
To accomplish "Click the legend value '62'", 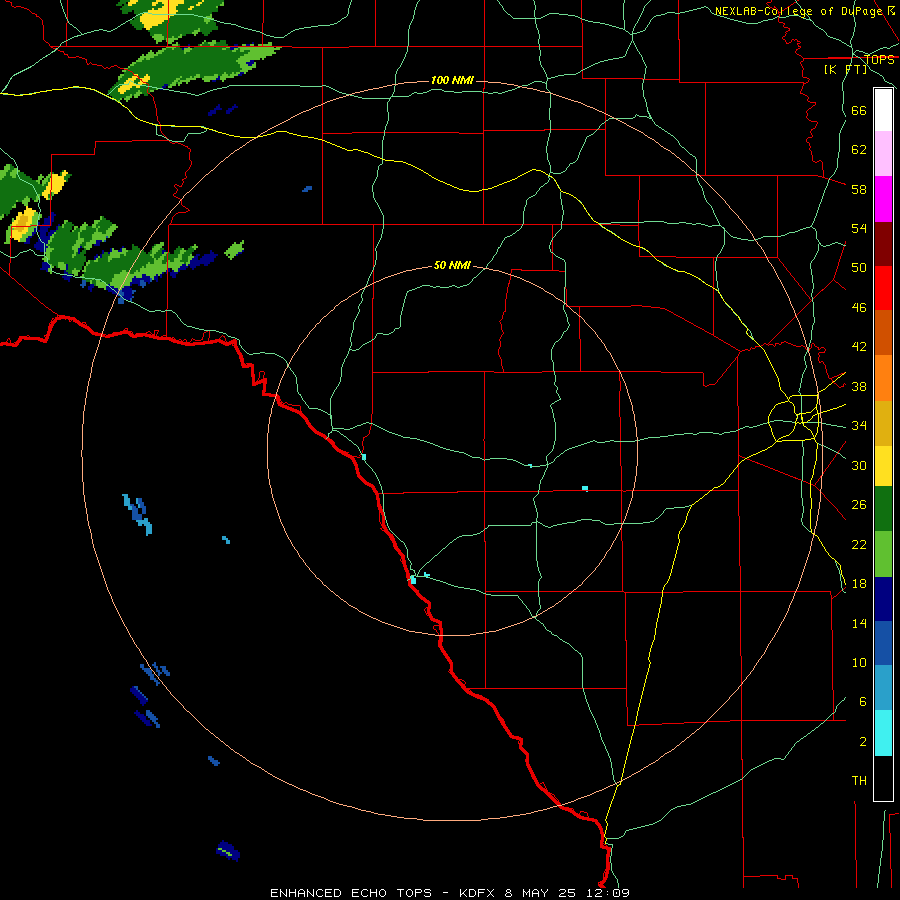I will tap(859, 150).
